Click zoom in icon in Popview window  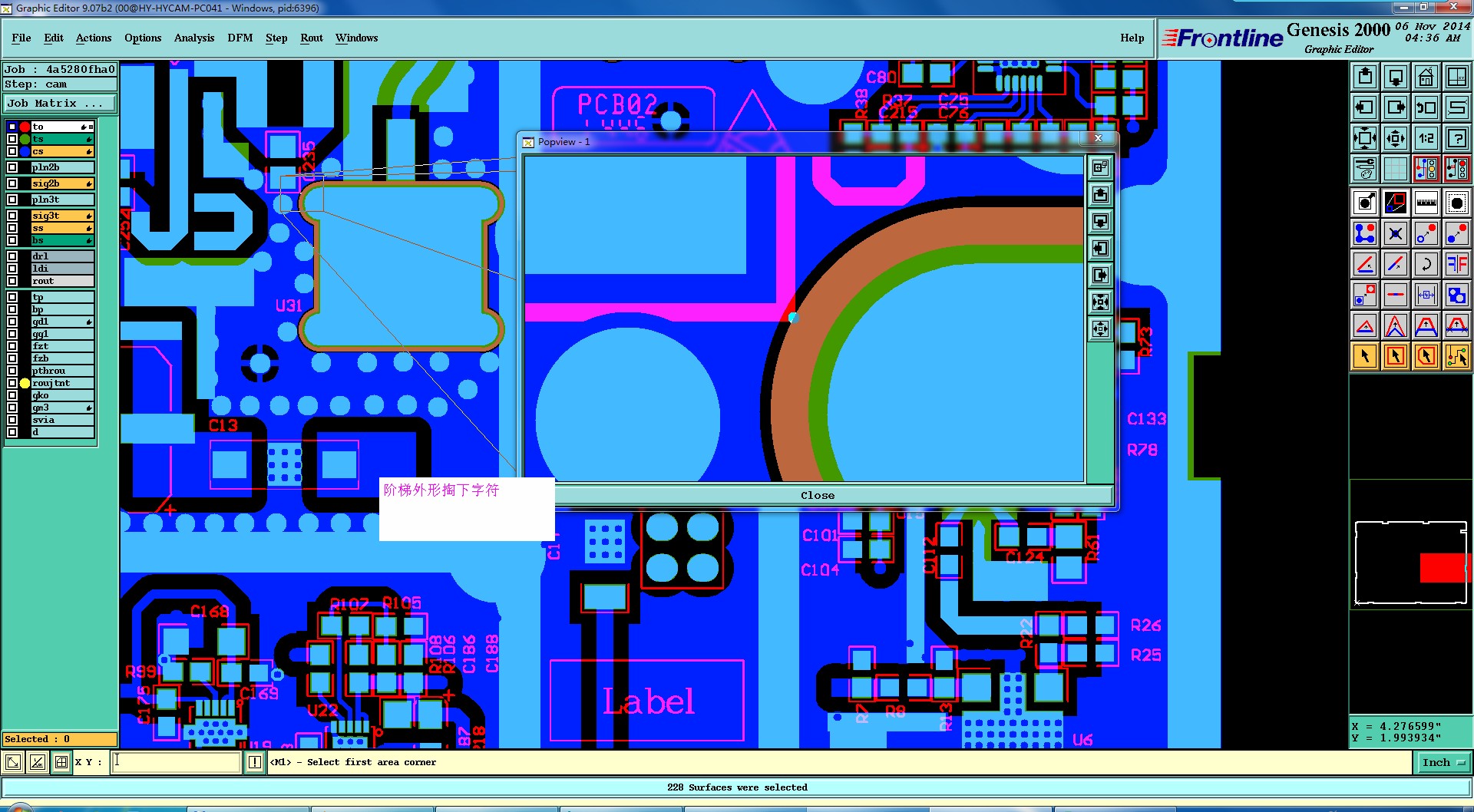click(1100, 302)
